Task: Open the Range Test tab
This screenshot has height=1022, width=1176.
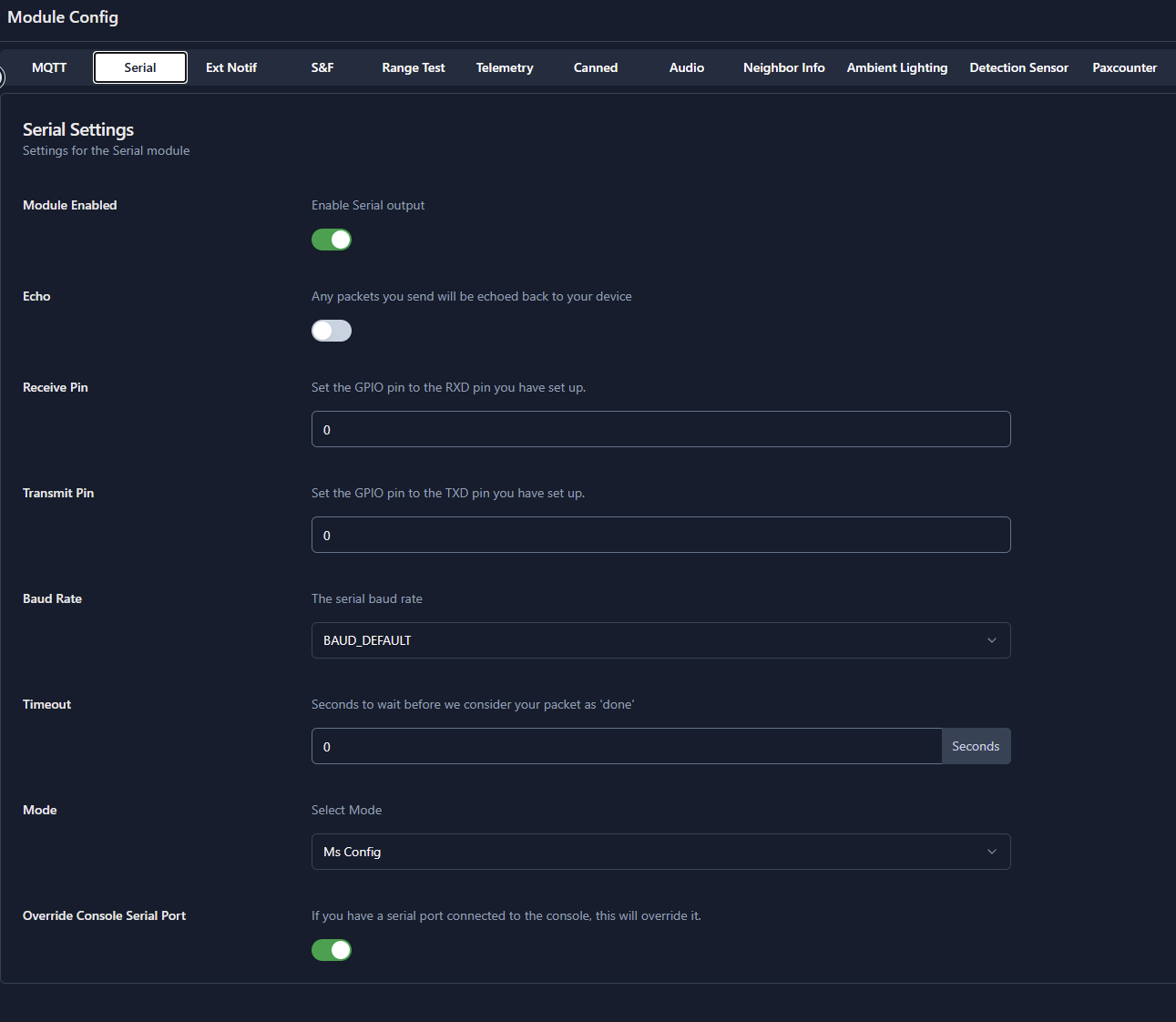Action: [414, 67]
